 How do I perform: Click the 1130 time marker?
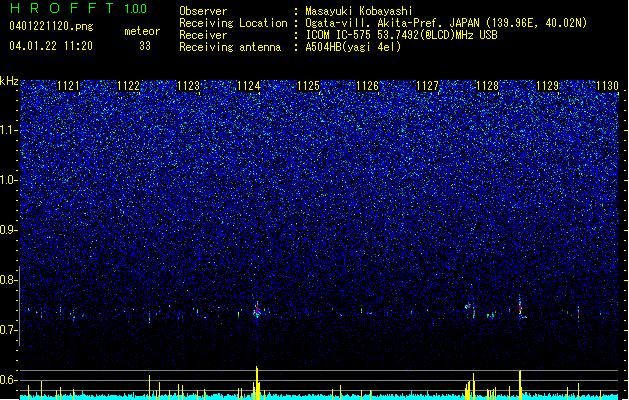(x=607, y=86)
